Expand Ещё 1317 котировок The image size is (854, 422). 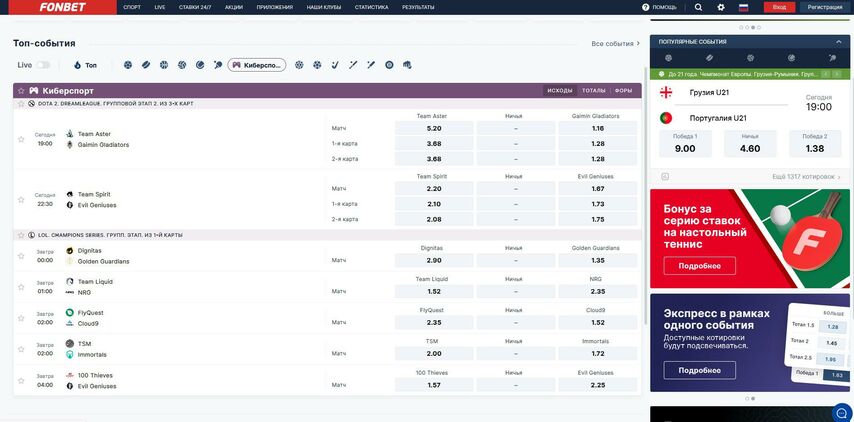pyautogui.click(x=807, y=177)
